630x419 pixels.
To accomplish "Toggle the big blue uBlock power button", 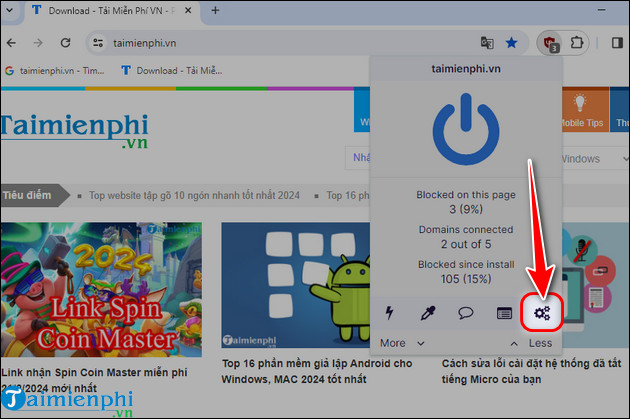I will [x=466, y=129].
